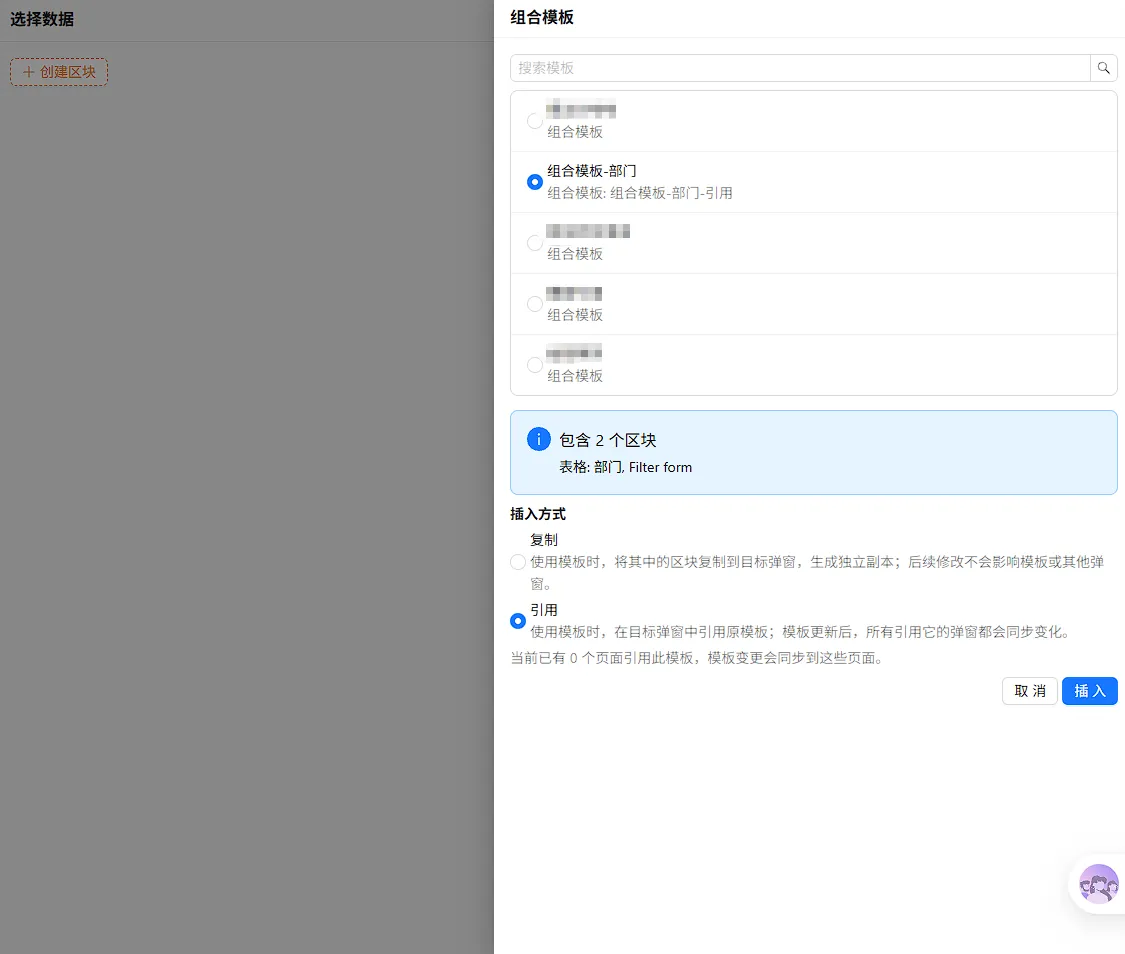Select the first blurred template radio

click(535, 121)
